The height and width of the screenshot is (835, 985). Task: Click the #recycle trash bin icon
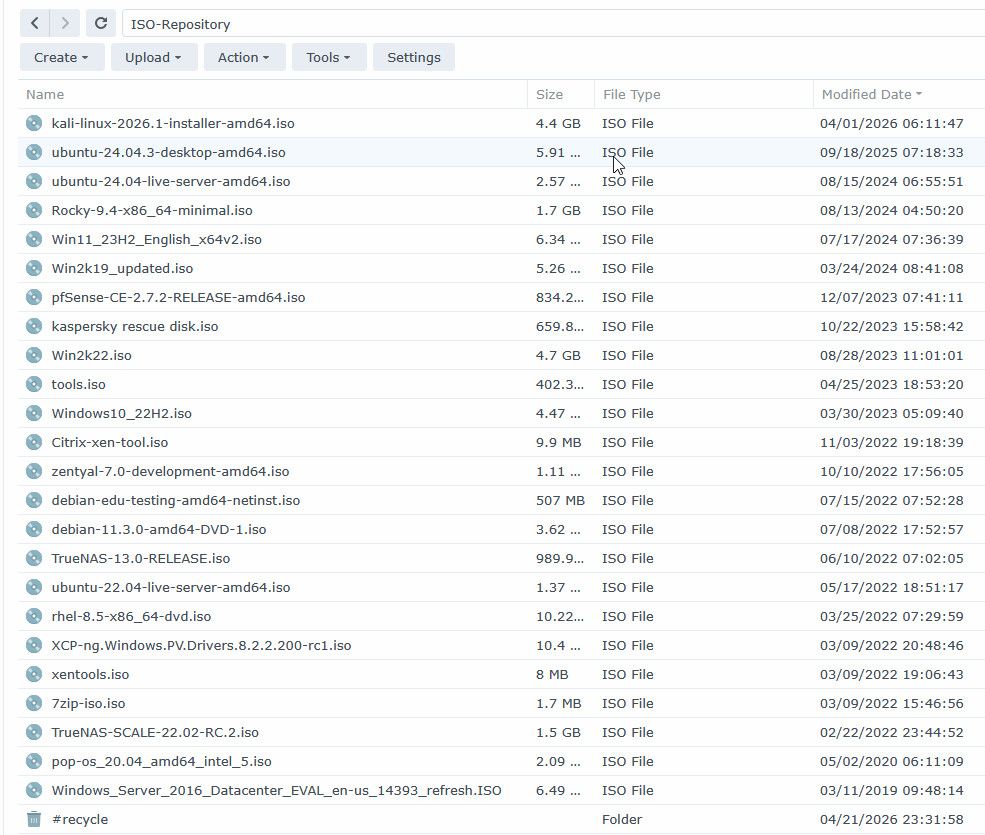[x=34, y=819]
